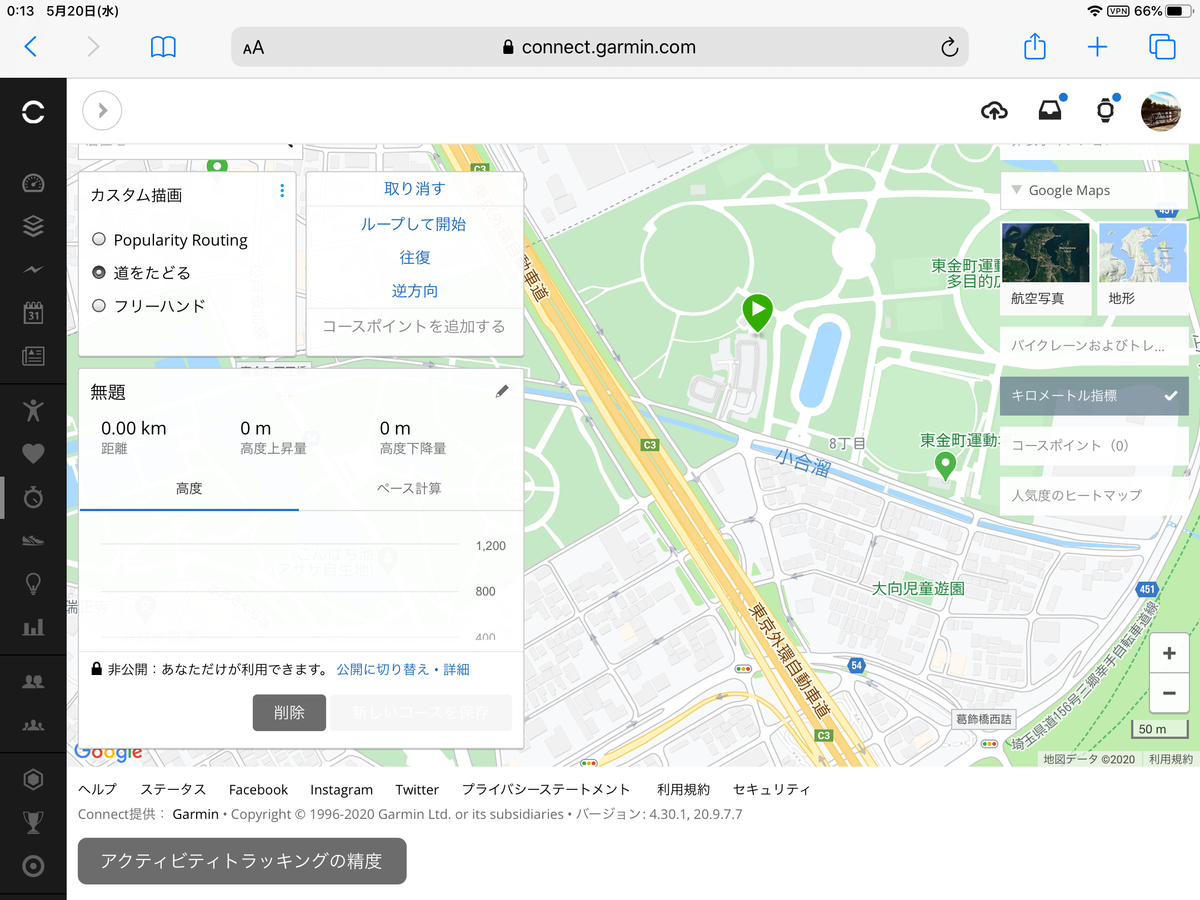Open the watch devices icon

pos(1105,111)
